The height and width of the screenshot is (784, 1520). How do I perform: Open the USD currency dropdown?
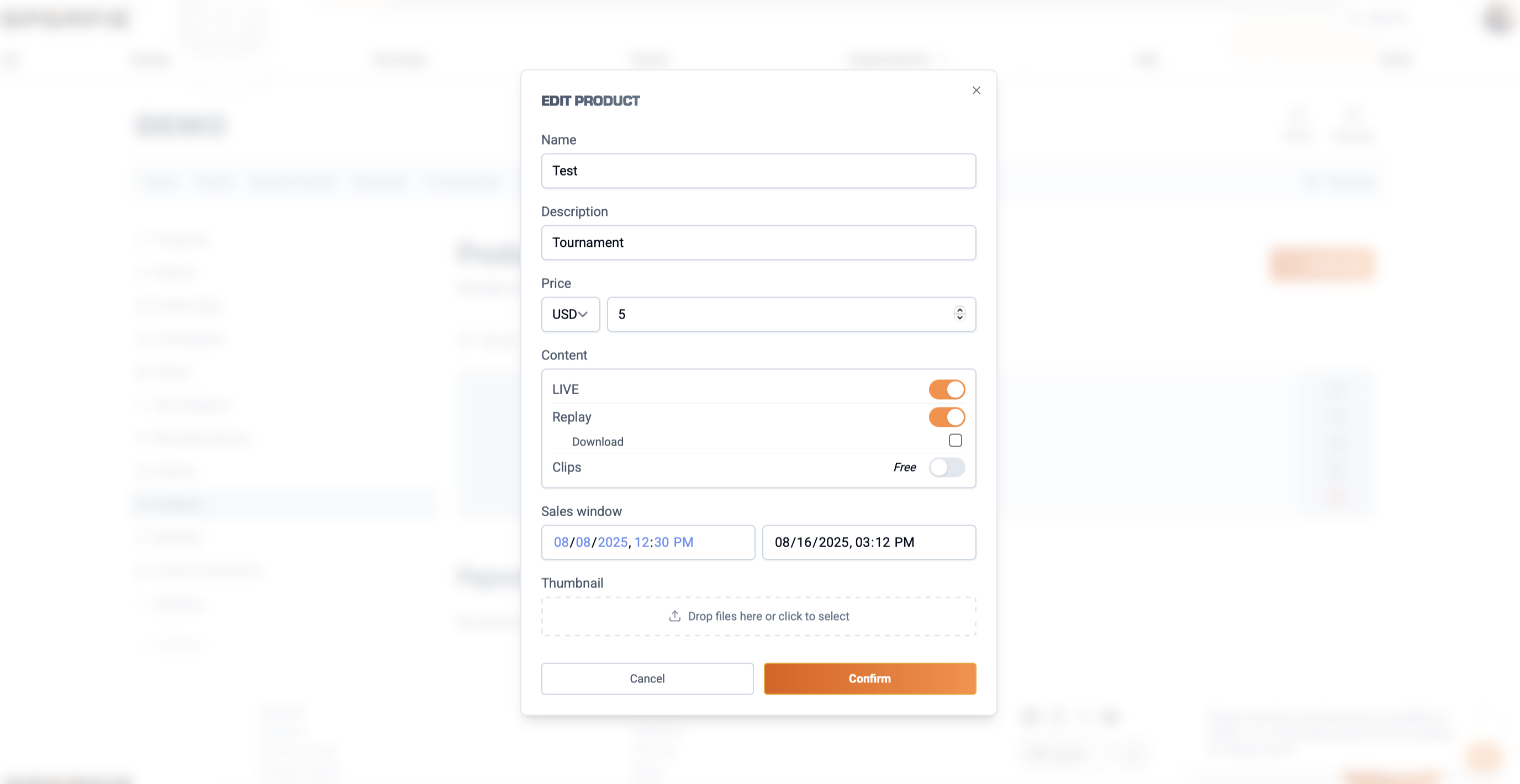pyautogui.click(x=569, y=314)
